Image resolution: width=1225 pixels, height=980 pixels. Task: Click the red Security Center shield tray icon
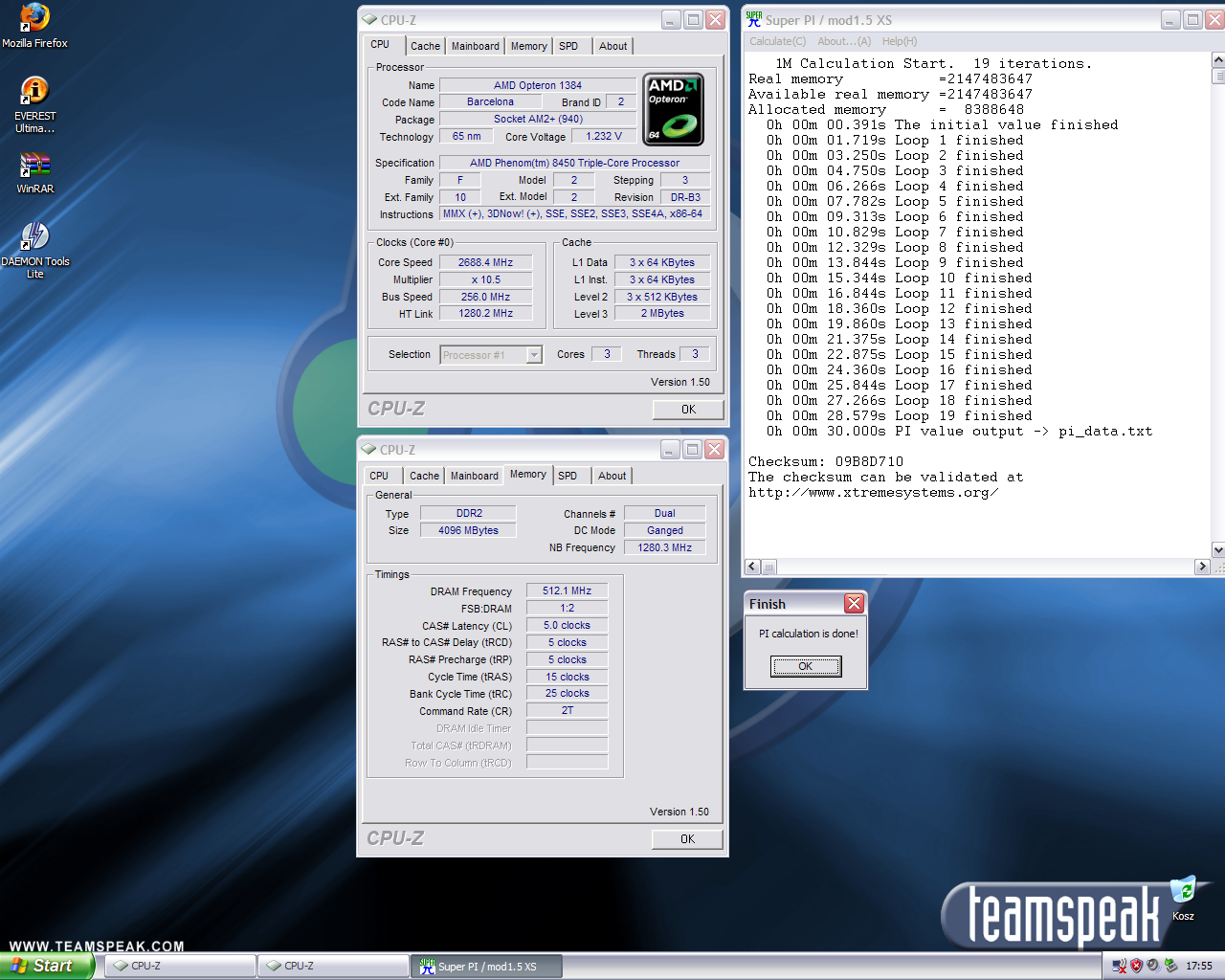pos(1136,966)
